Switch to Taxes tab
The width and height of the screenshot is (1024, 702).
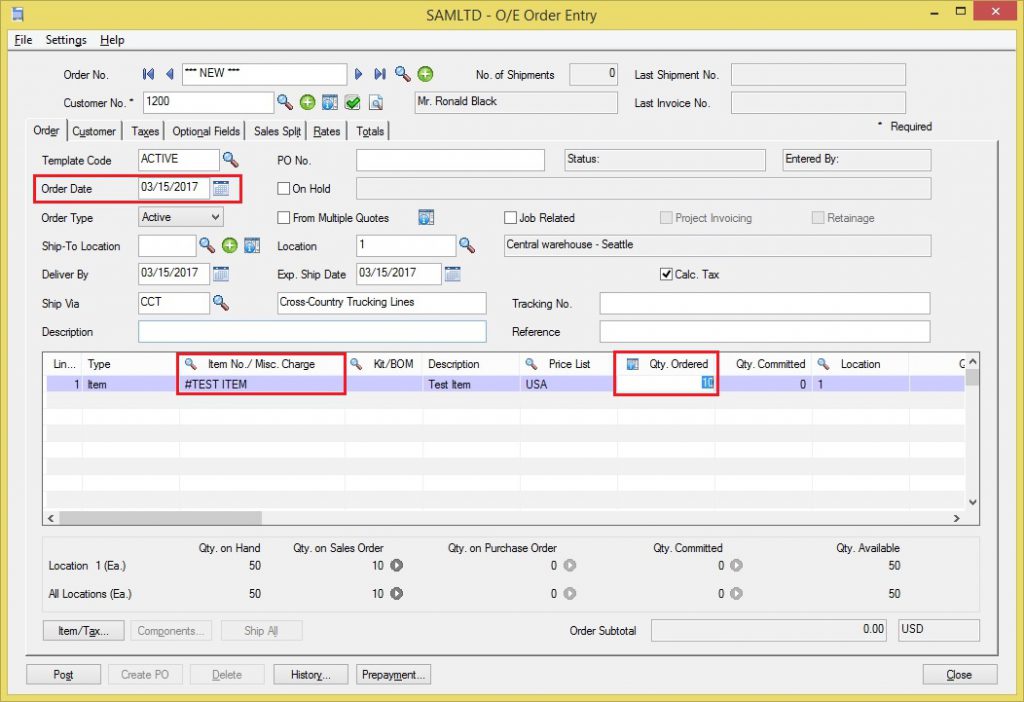pos(145,131)
